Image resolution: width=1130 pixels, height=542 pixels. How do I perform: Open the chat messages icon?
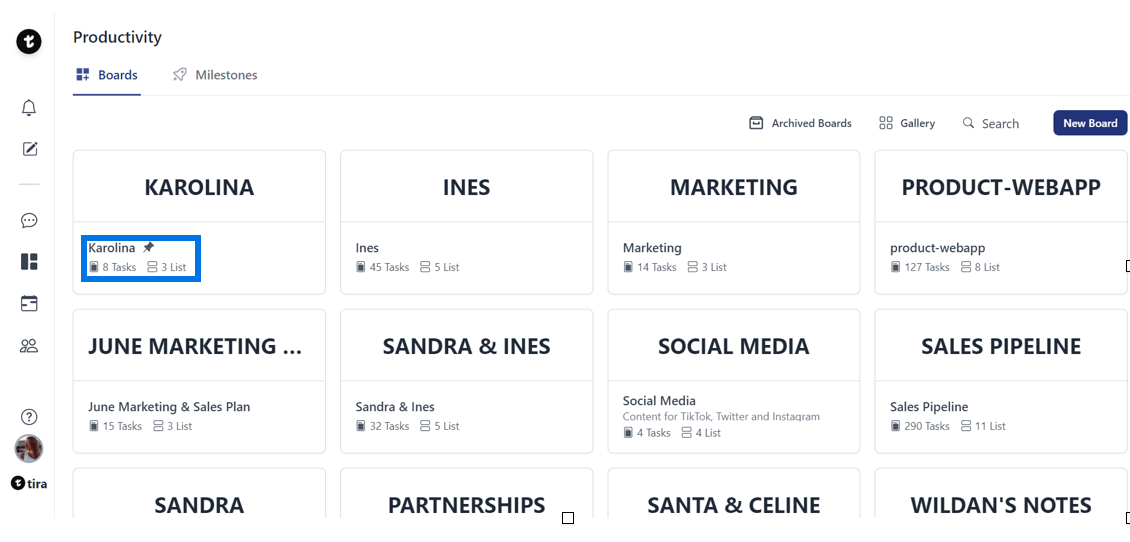(29, 221)
